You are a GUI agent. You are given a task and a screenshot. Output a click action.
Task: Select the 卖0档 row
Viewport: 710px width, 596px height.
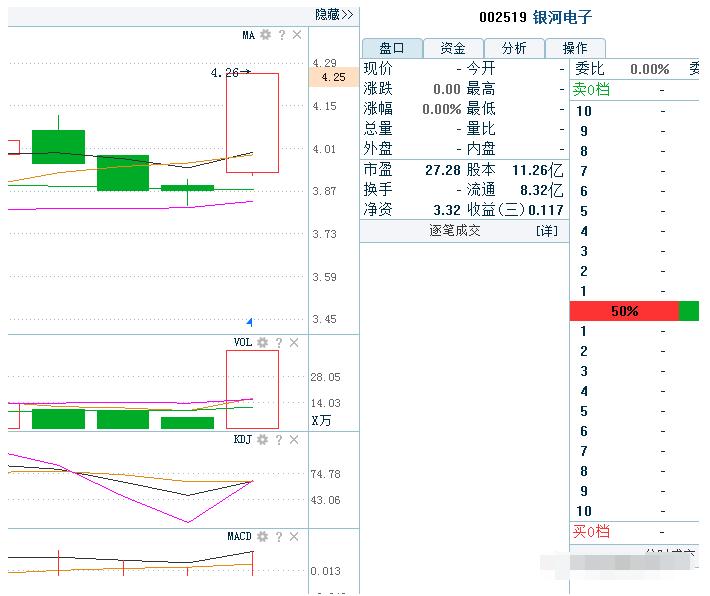coord(634,90)
